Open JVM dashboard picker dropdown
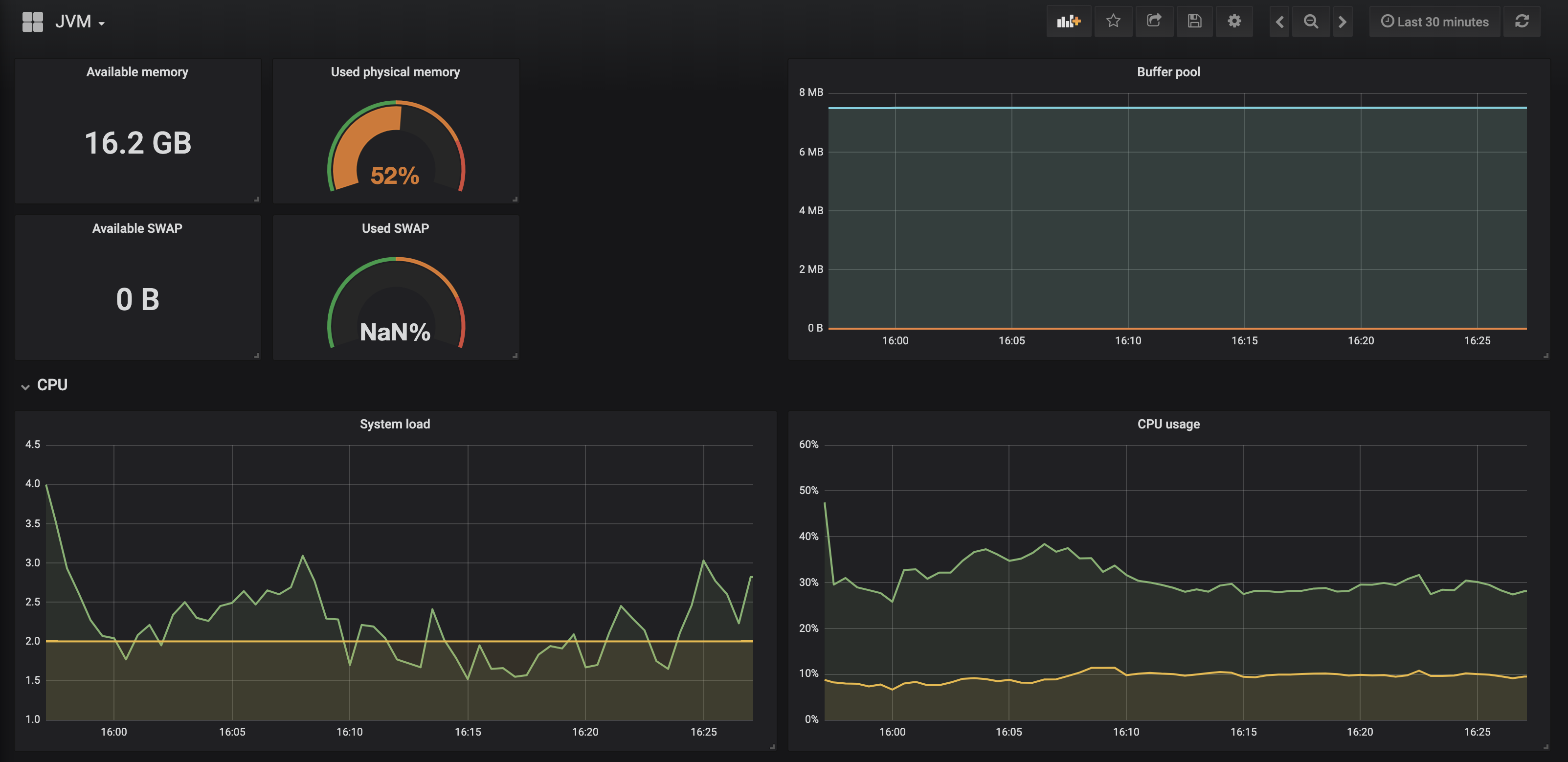The image size is (1568, 762). click(80, 22)
